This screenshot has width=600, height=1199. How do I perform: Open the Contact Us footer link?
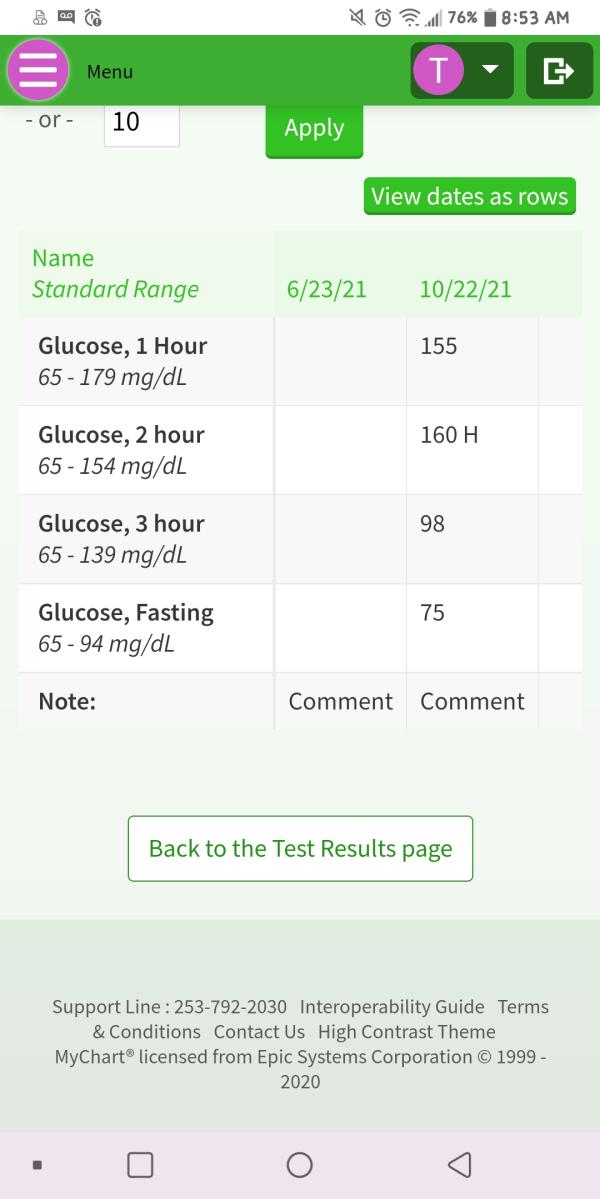coord(259,1032)
